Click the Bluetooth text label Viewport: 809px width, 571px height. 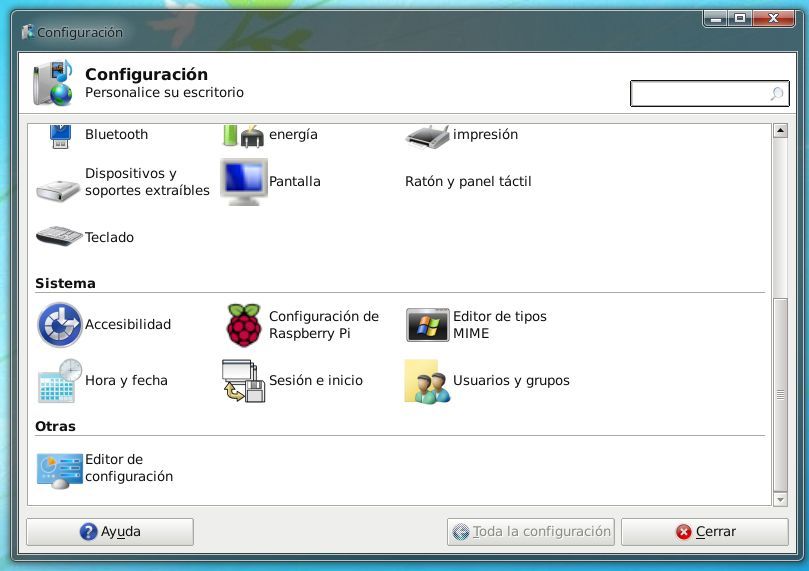click(116, 134)
